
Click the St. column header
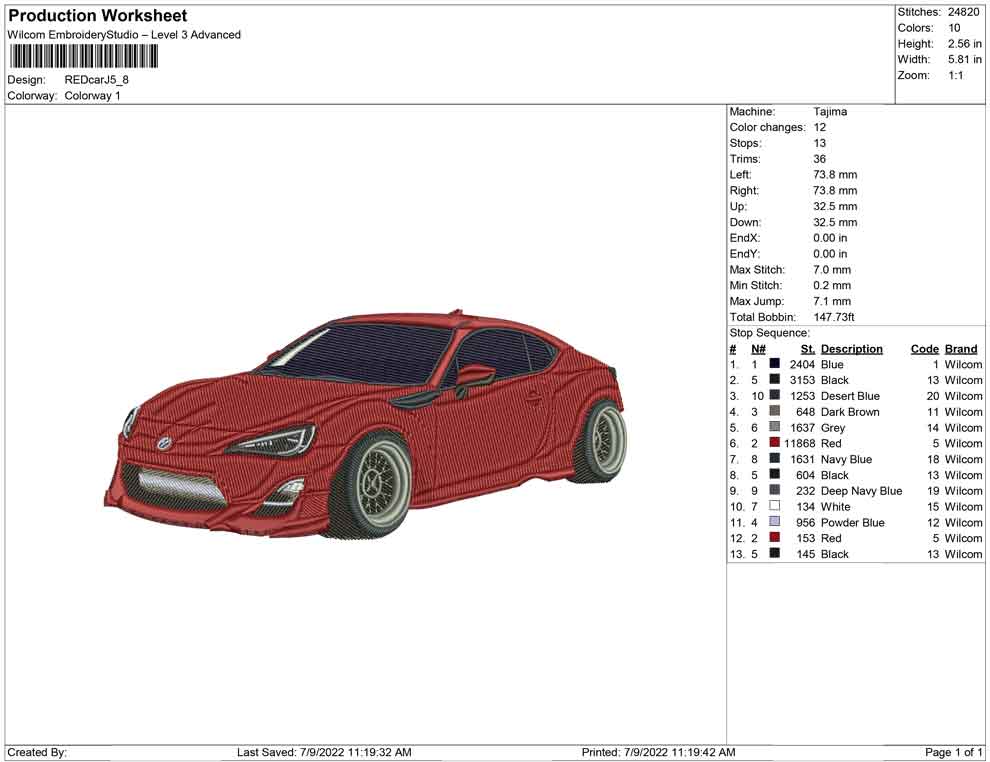point(807,349)
